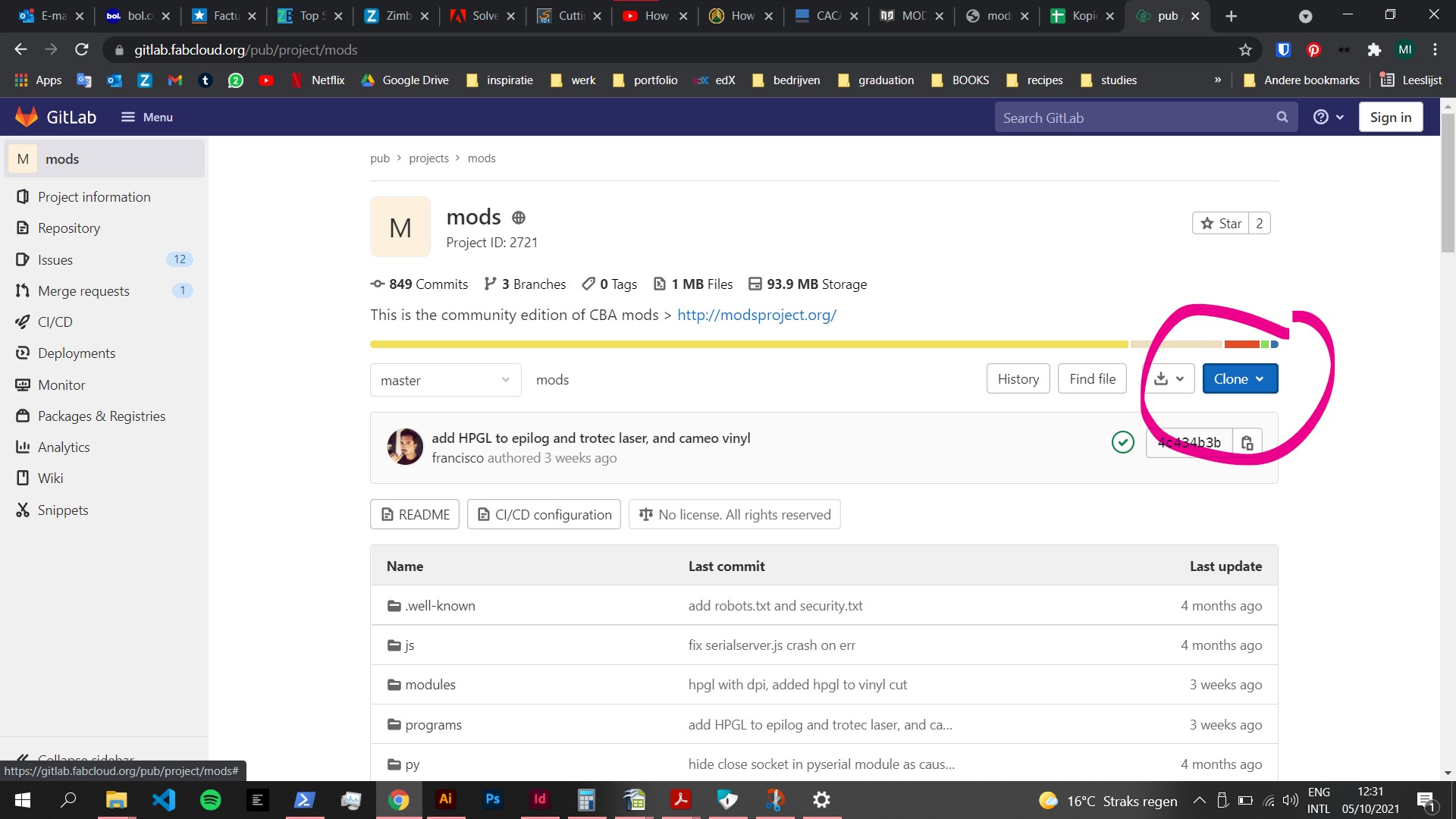Viewport: 1456px width, 819px height.
Task: Open CI/CD in the sidebar
Action: pyautogui.click(x=55, y=322)
